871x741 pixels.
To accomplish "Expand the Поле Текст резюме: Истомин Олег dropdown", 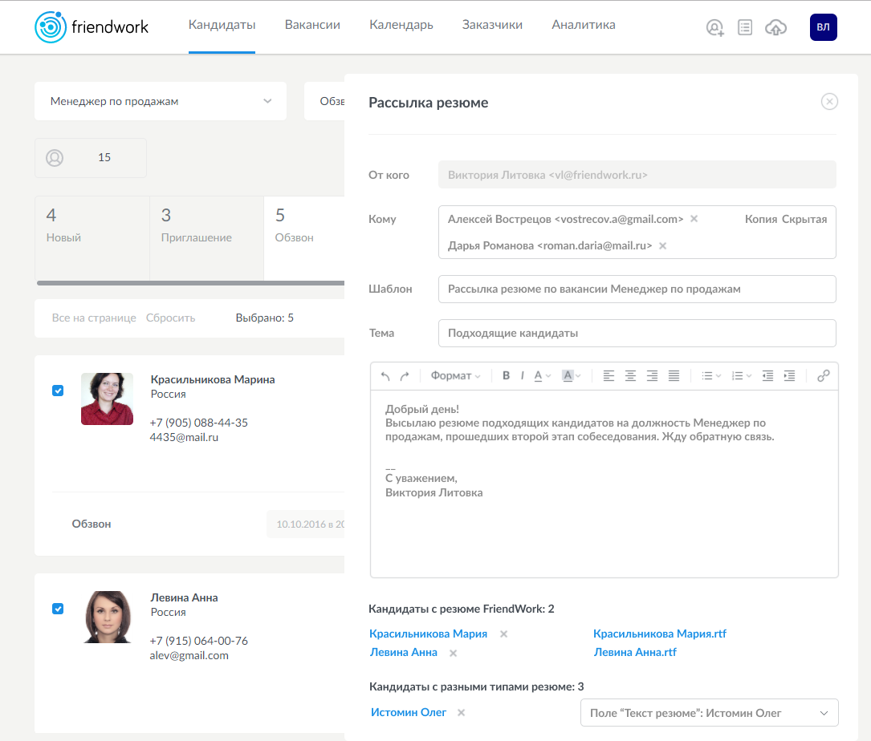I will [709, 713].
